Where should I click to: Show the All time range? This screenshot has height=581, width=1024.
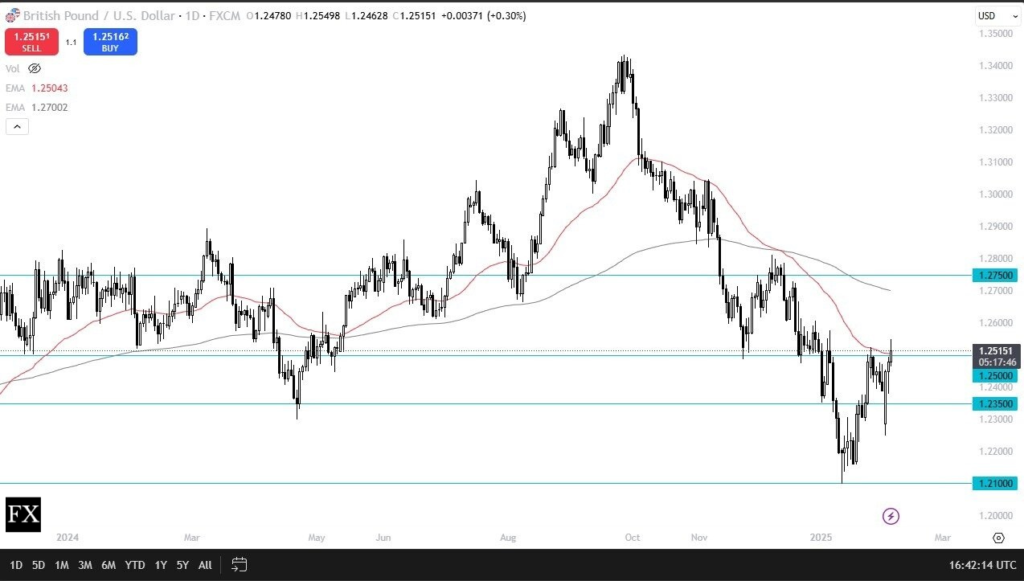click(205, 565)
